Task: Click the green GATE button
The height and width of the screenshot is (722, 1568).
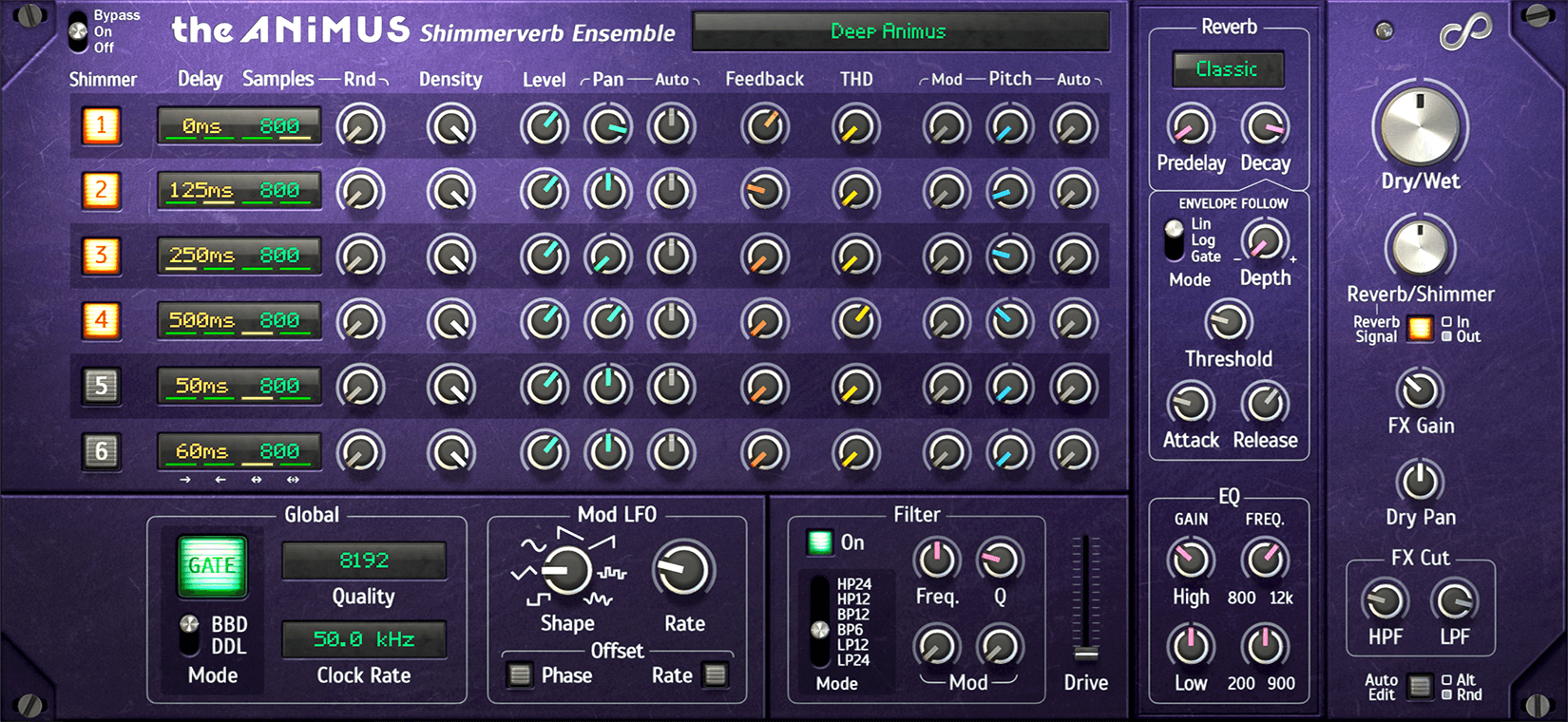Action: [x=212, y=566]
